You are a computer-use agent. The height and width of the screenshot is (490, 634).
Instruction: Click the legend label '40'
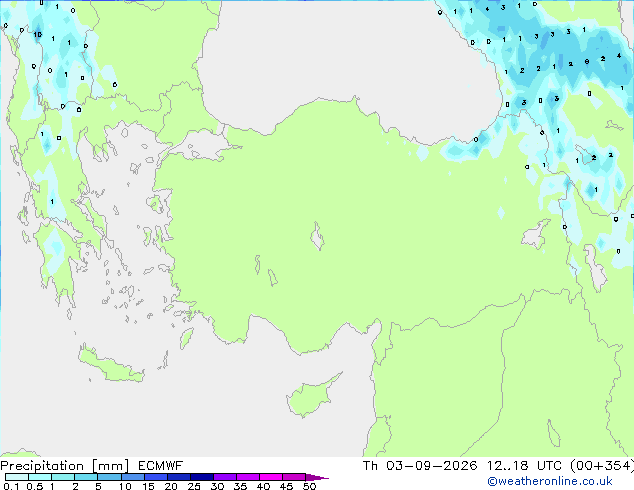263,486
